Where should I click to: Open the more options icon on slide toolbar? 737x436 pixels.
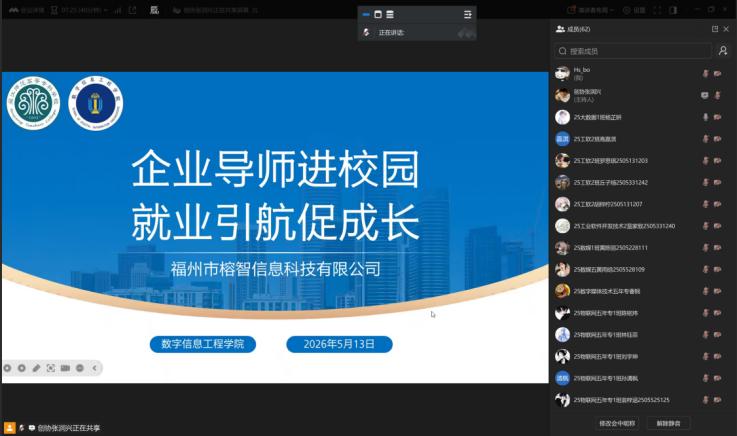coord(80,368)
